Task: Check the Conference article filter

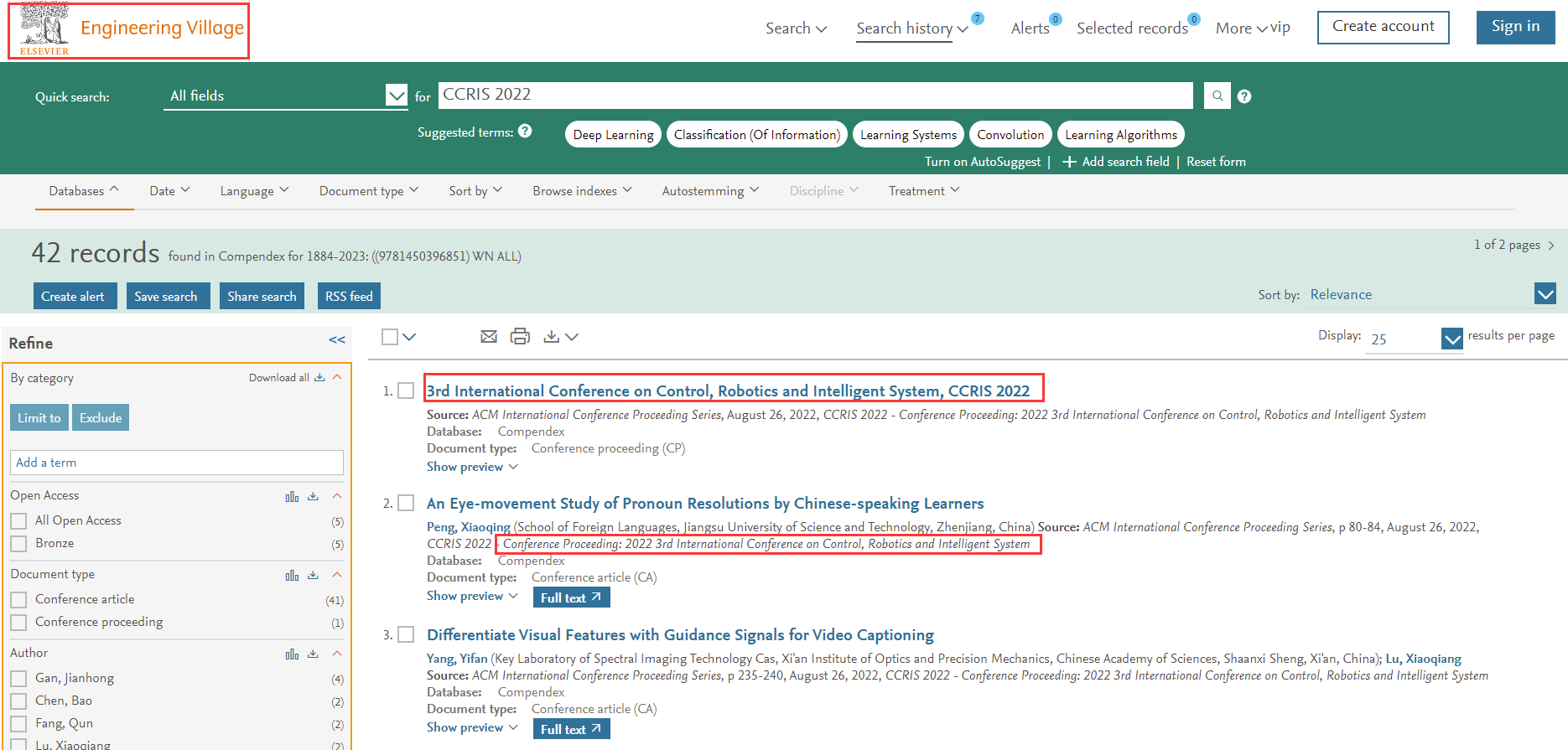Action: (18, 600)
